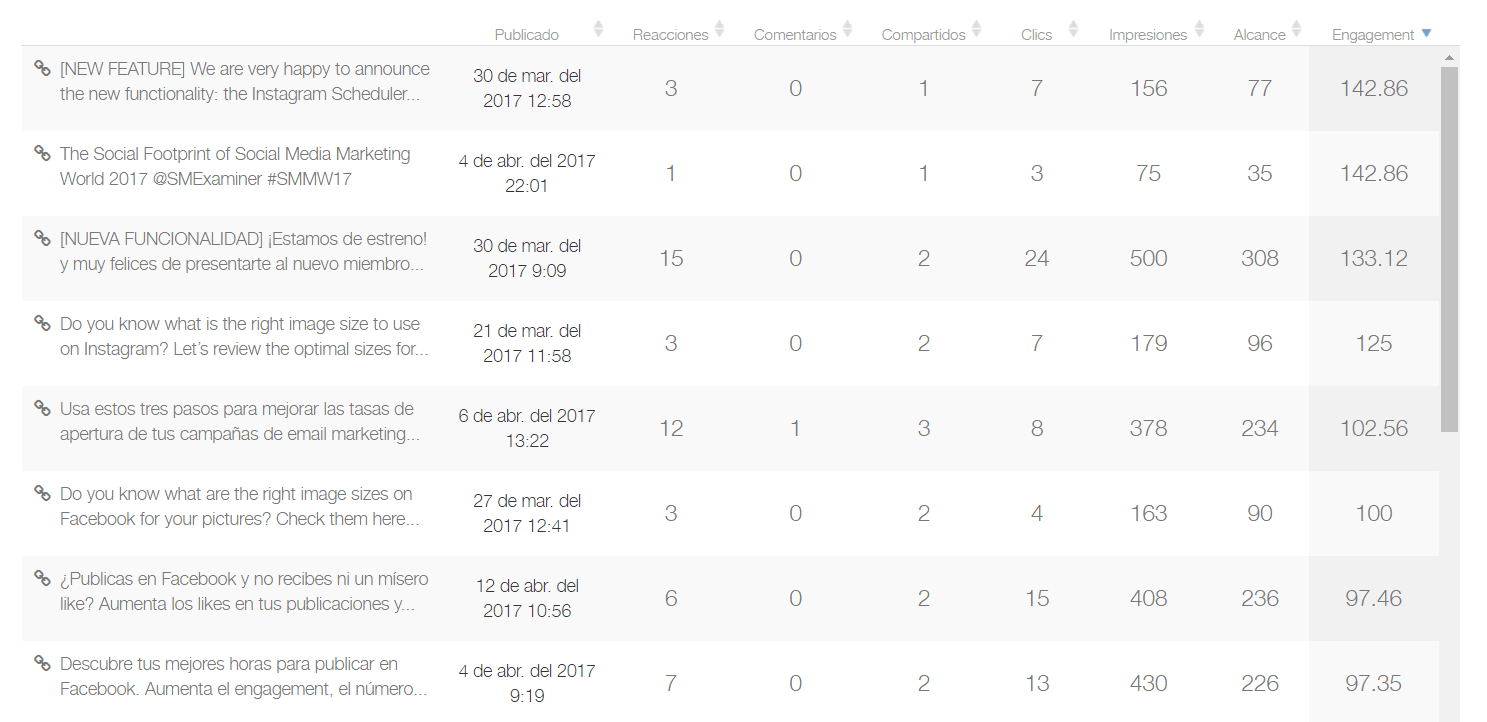Click link icon of NUEVA FUNCIONALIDAD post
Screen dimensions: 1487x722
point(42,238)
